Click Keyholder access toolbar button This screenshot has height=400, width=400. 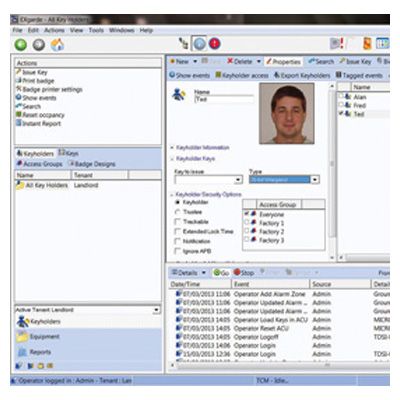click(242, 75)
